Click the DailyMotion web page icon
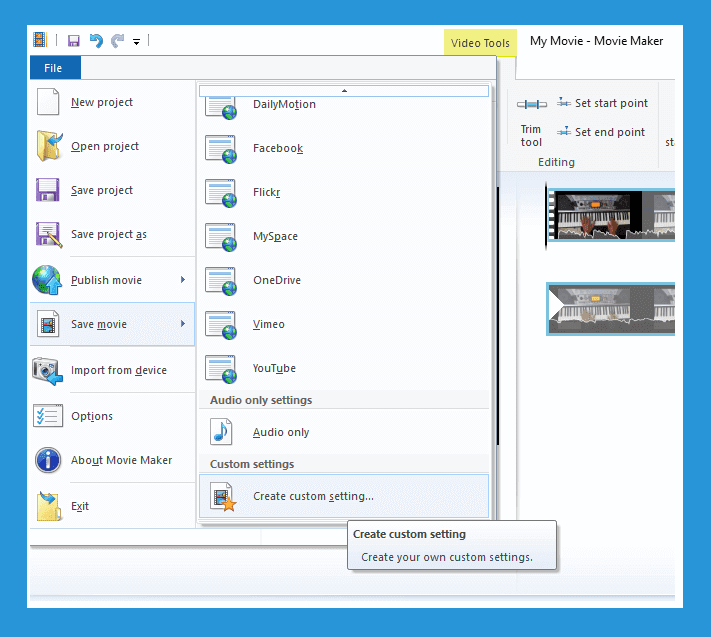 (x=220, y=108)
